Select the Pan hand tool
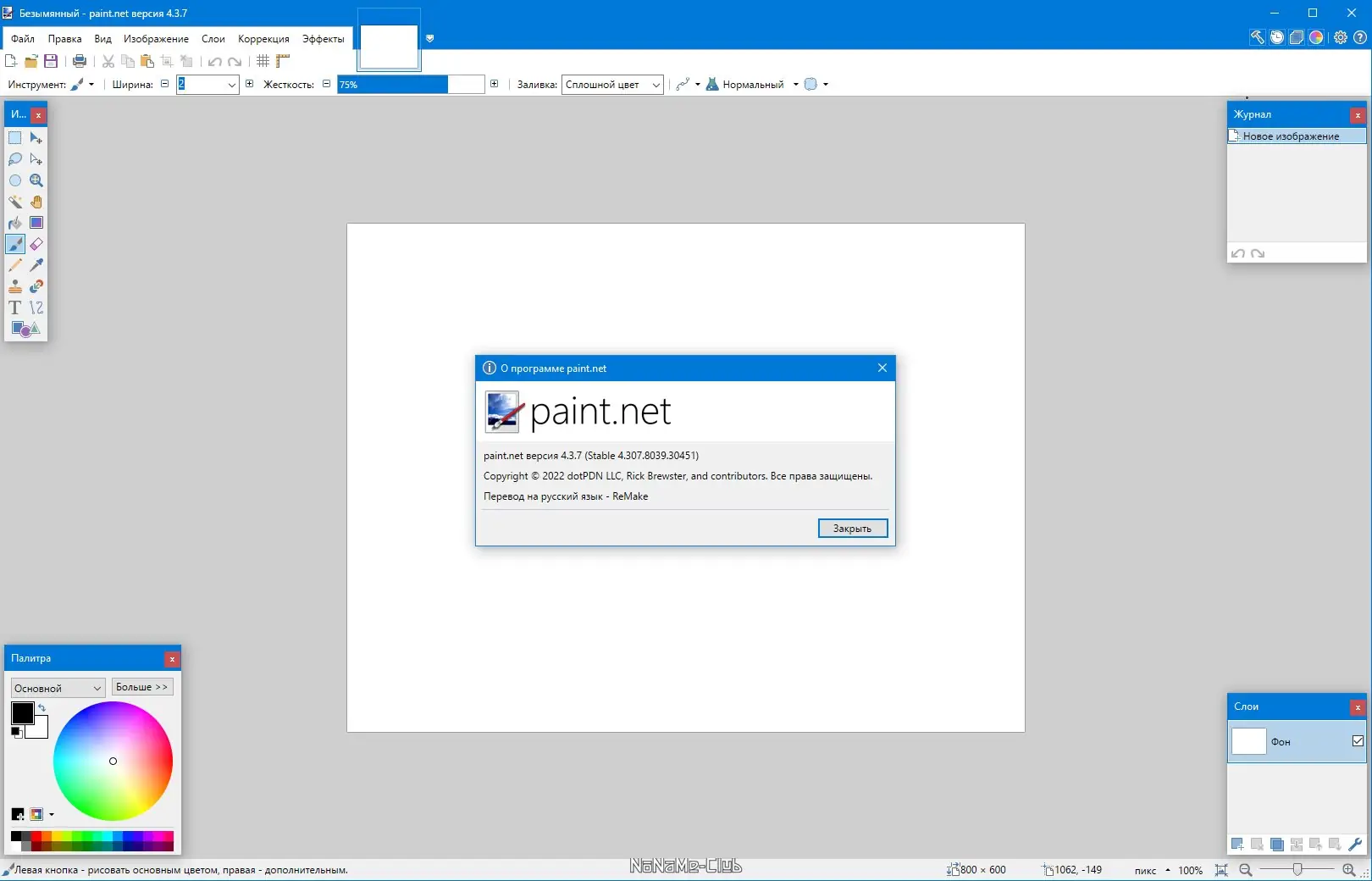 pos(36,202)
